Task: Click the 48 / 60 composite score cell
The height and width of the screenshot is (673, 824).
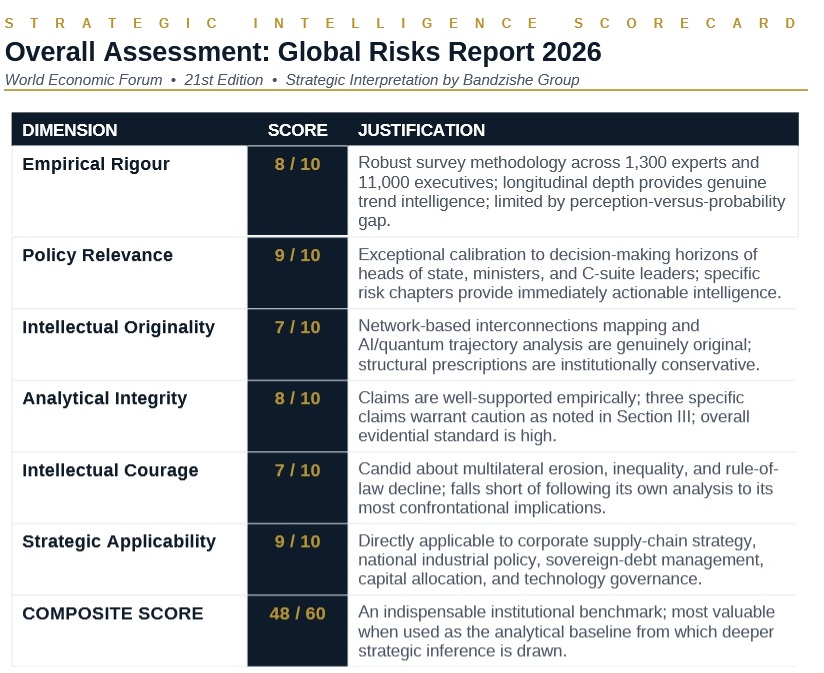Action: 297,614
